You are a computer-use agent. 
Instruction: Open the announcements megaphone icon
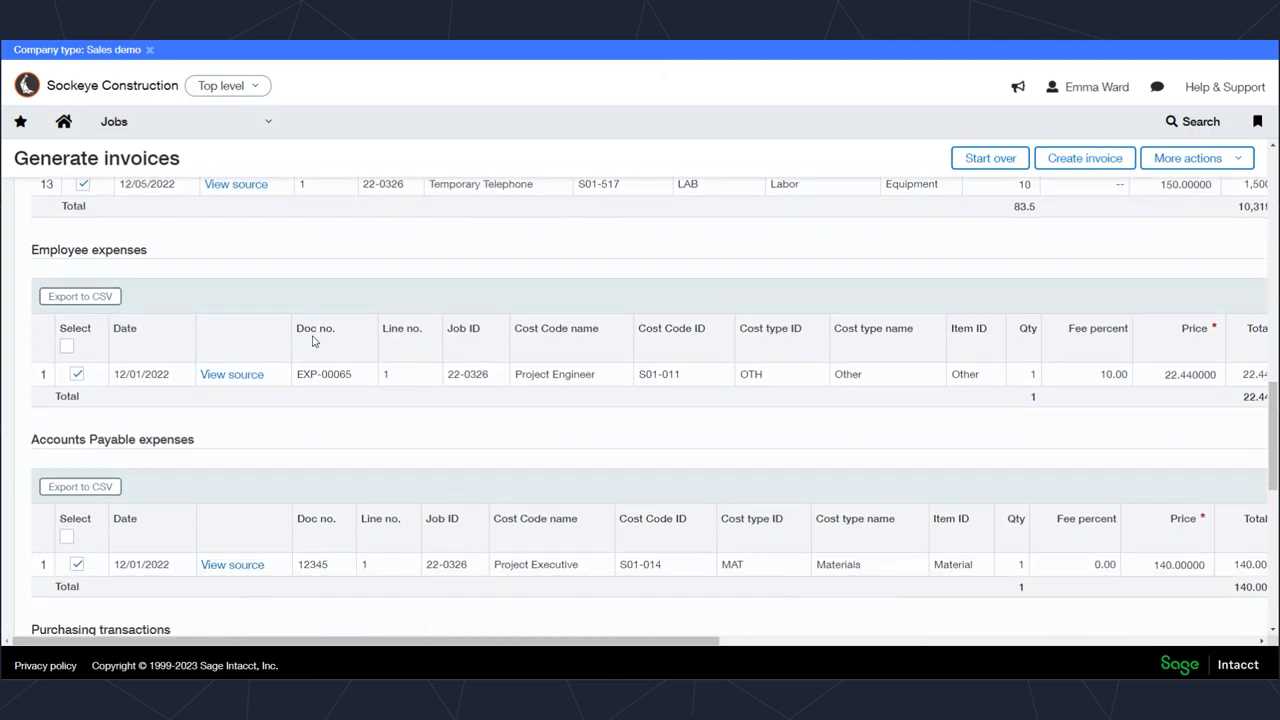click(x=1018, y=87)
